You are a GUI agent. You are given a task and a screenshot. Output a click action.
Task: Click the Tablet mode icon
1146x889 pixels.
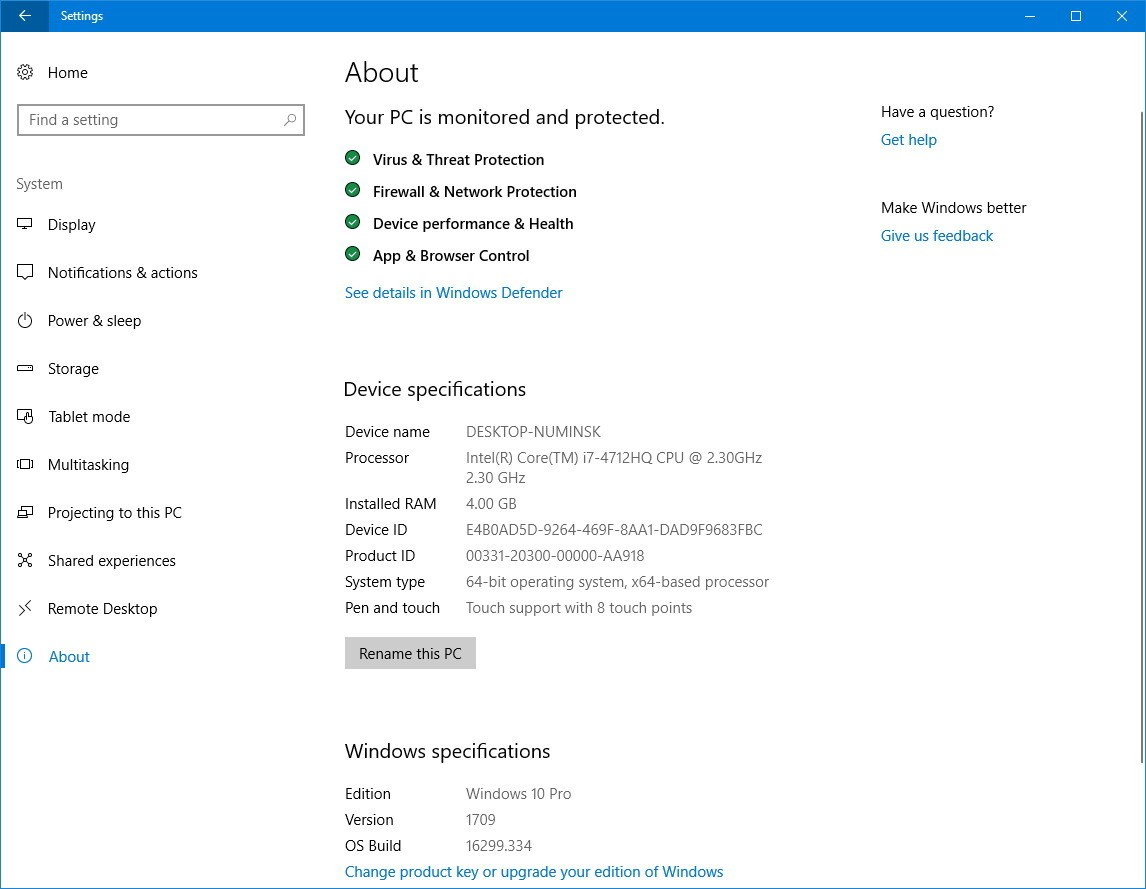pos(25,417)
